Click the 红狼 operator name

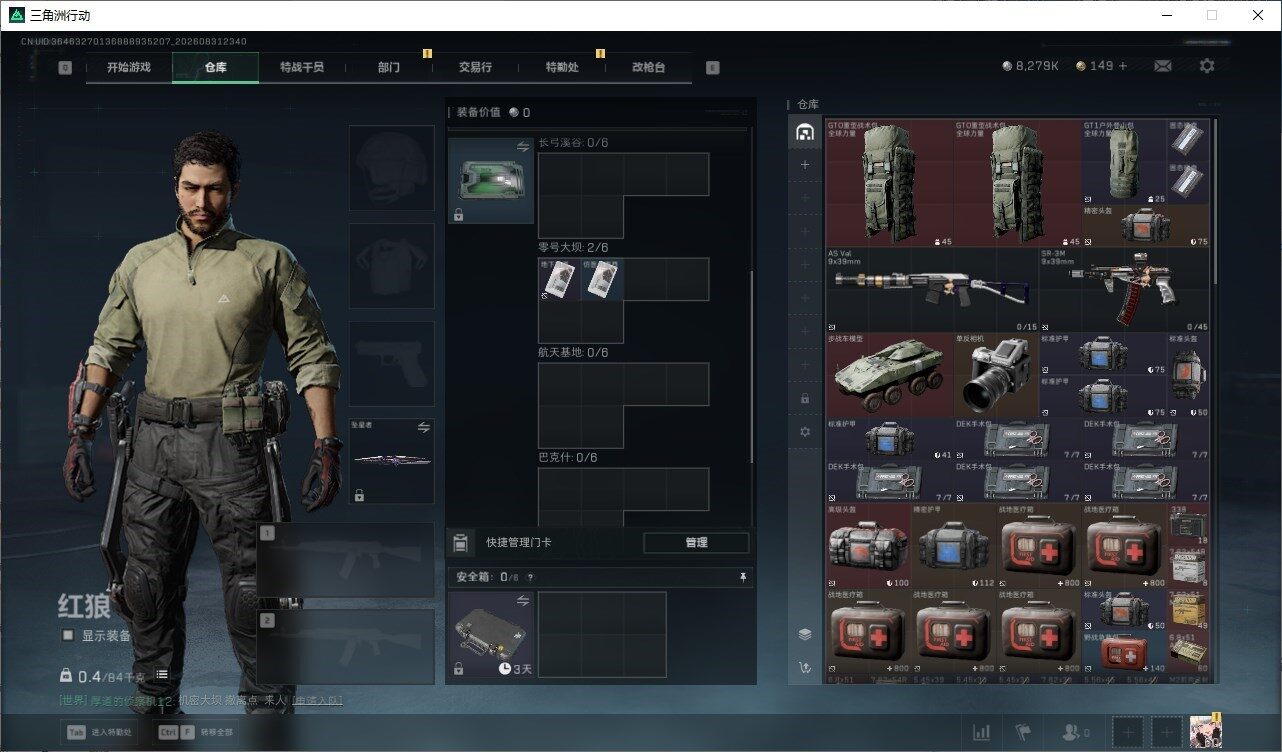[x=84, y=605]
